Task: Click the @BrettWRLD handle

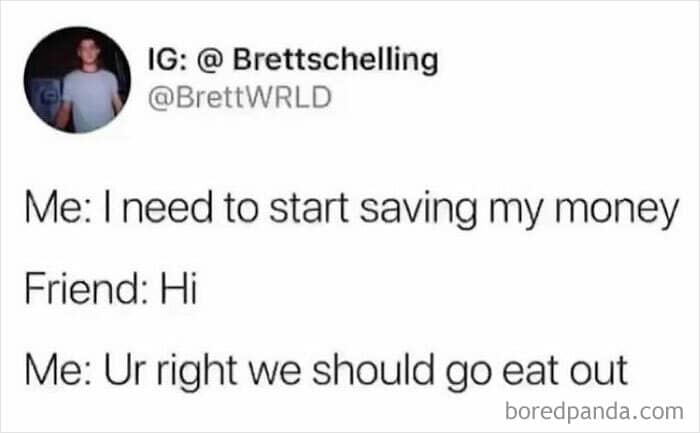Action: (240, 98)
